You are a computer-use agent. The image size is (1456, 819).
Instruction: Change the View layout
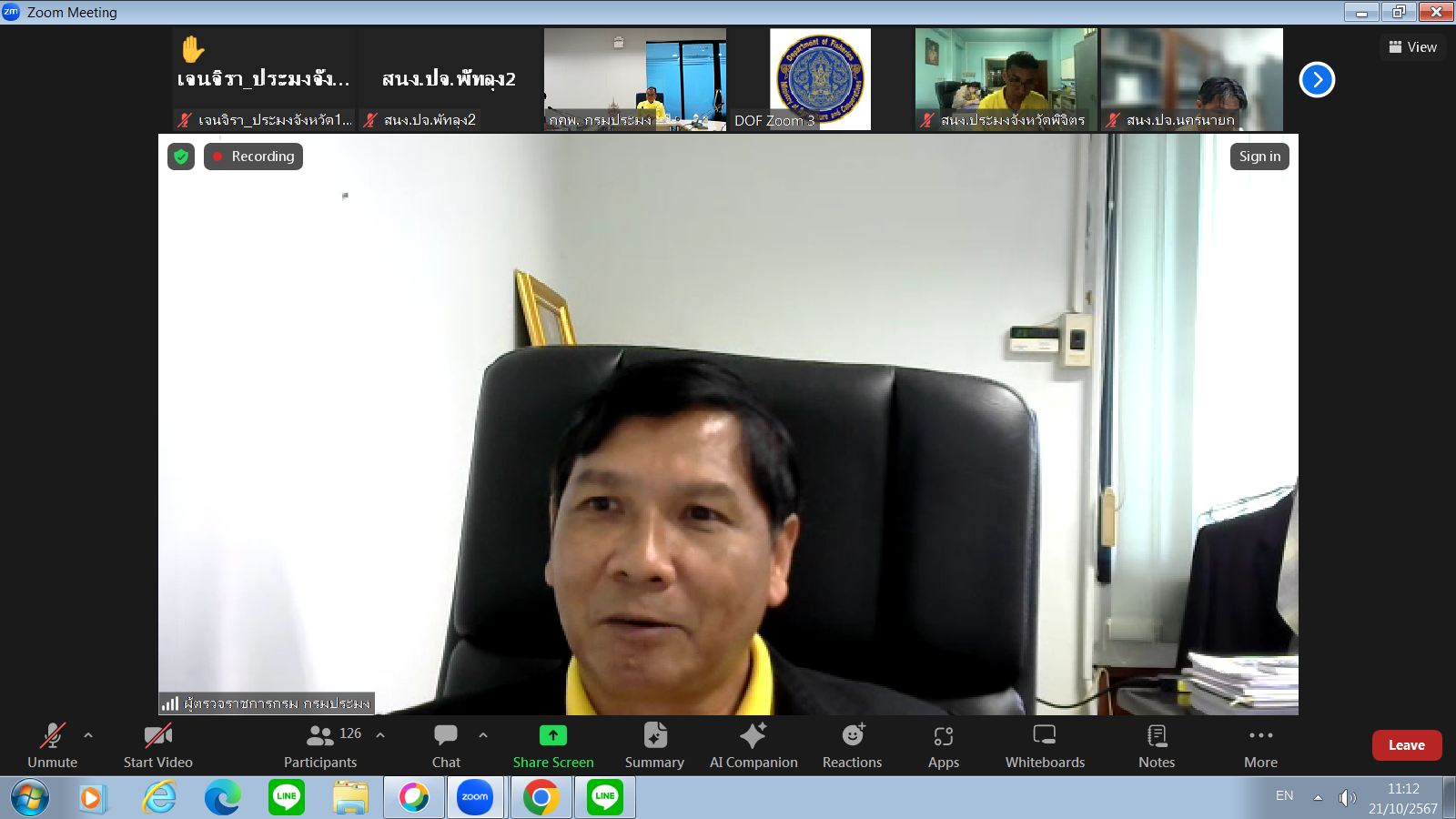[1413, 47]
